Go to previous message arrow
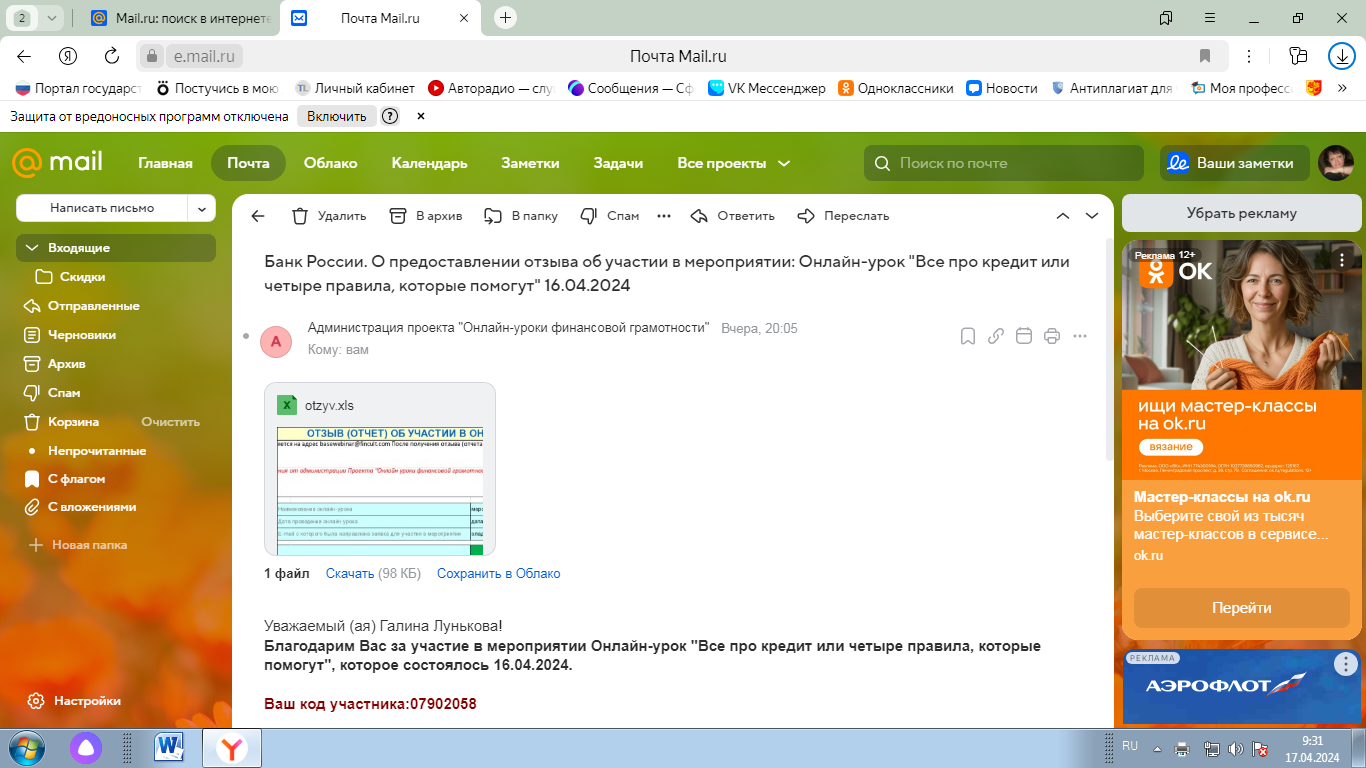The height and width of the screenshot is (768, 1366). coord(1063,216)
